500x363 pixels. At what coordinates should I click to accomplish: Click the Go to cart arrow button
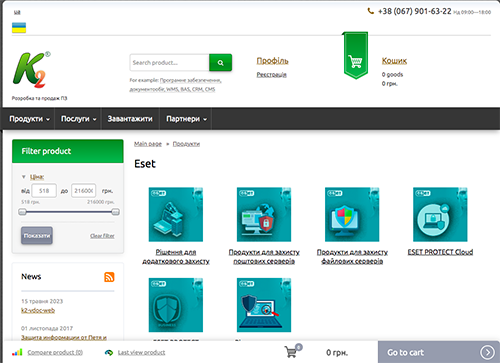click(487, 352)
